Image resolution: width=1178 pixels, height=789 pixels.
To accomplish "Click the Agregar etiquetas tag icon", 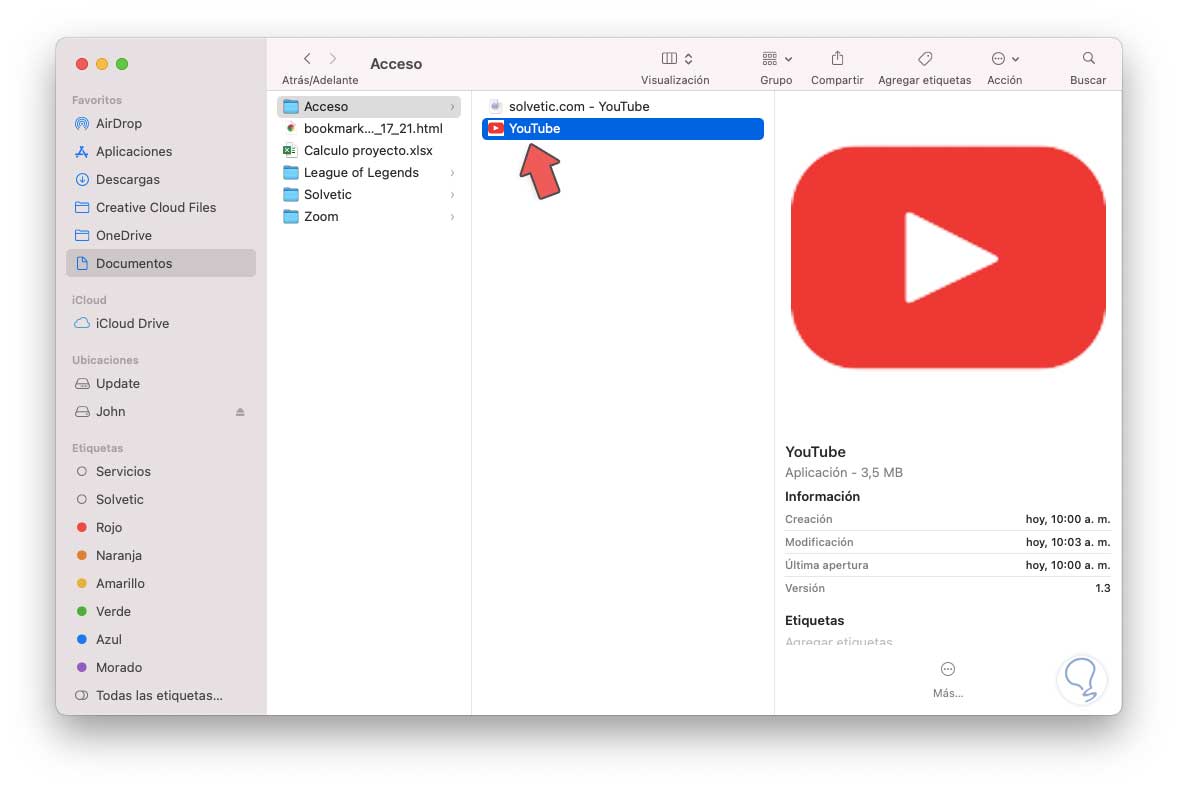I will click(x=925, y=59).
